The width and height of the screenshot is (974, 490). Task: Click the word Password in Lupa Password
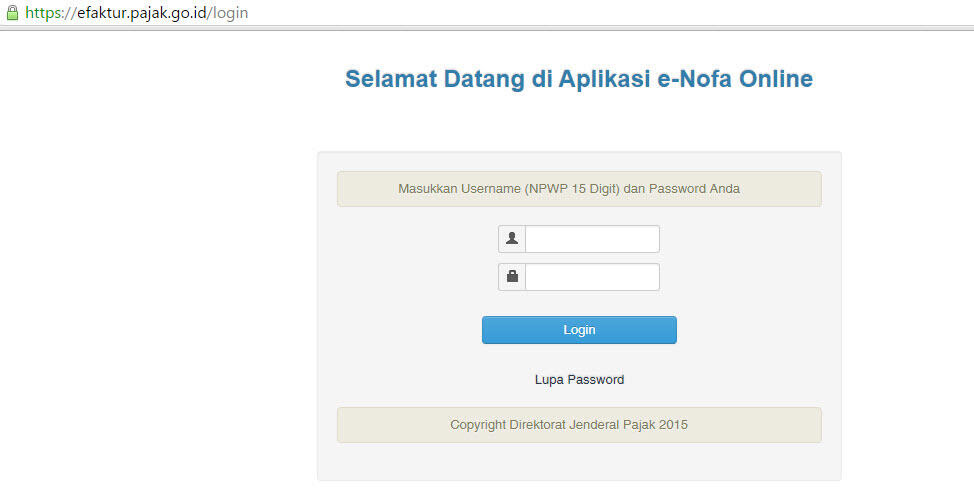pyautogui.click(x=596, y=379)
